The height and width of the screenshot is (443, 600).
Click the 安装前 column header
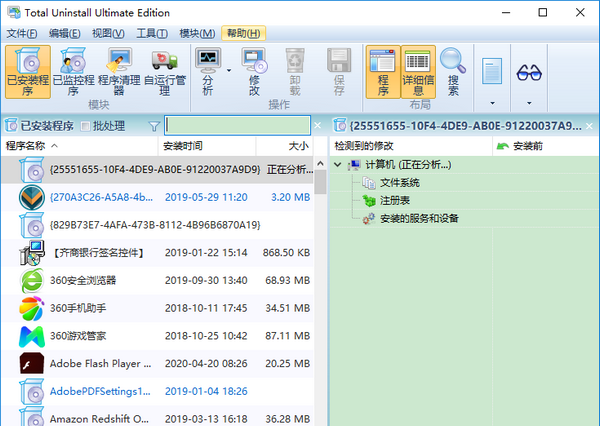[546, 146]
